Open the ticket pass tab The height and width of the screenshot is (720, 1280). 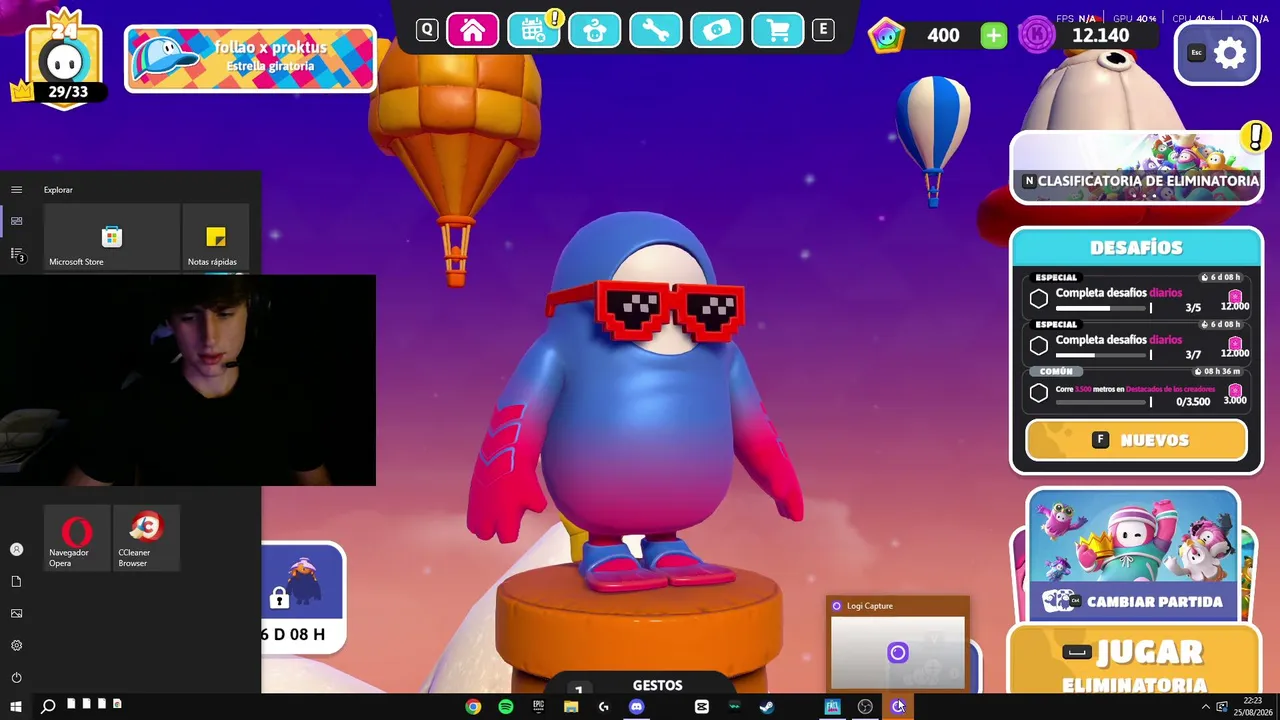point(716,30)
